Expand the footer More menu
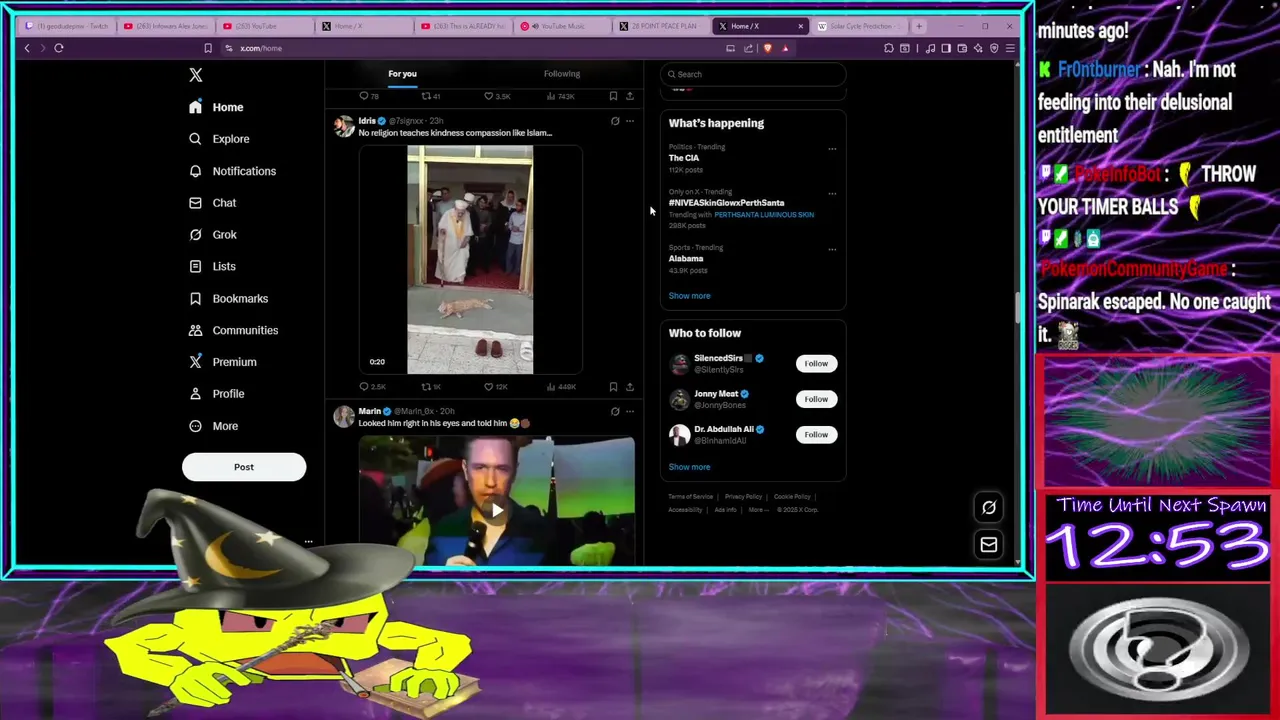The image size is (1280, 720). pos(758,510)
